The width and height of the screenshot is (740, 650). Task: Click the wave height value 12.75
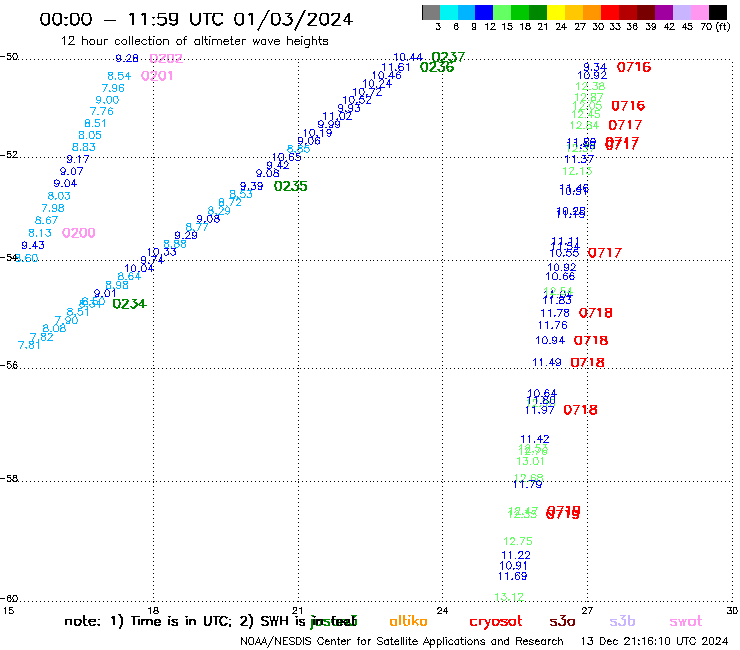(x=518, y=541)
